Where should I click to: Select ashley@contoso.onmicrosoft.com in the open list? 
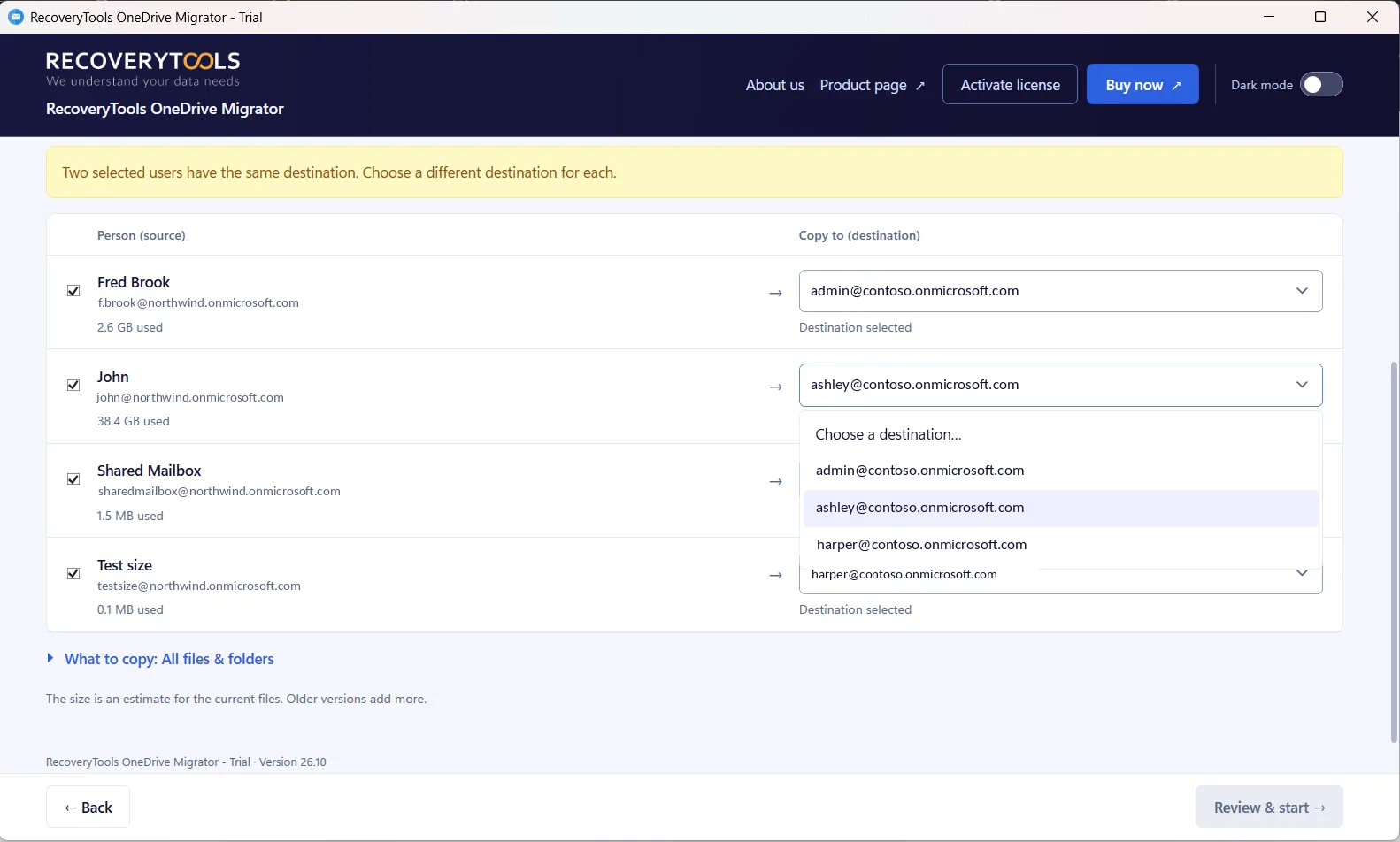pos(1060,508)
